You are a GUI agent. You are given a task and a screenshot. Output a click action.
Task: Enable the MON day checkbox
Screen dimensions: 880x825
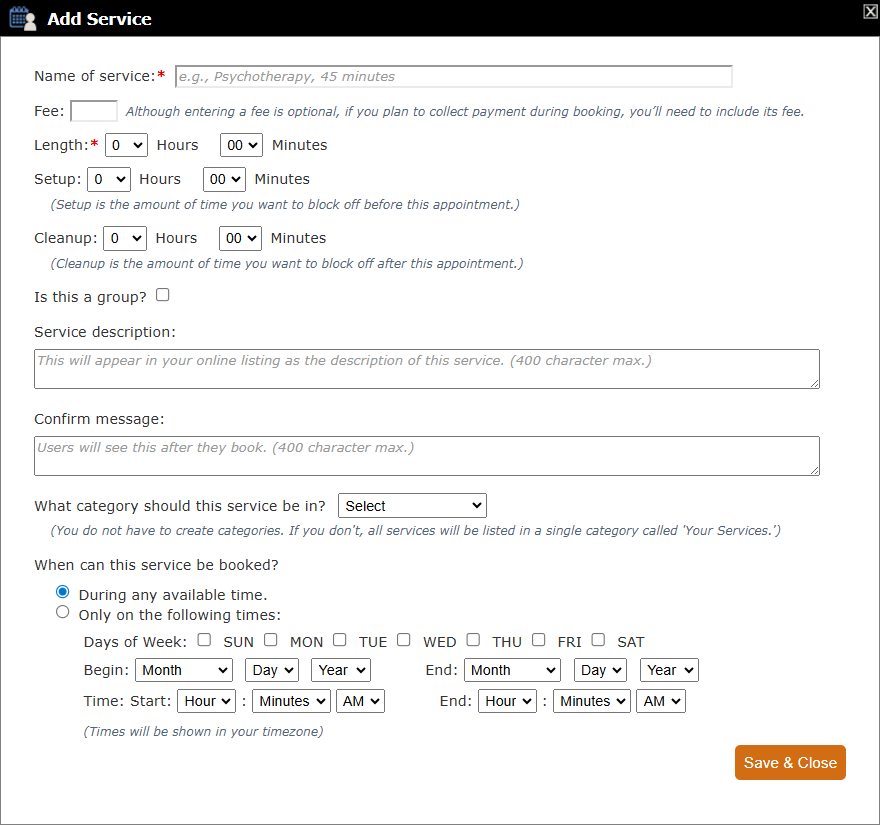click(x=271, y=640)
